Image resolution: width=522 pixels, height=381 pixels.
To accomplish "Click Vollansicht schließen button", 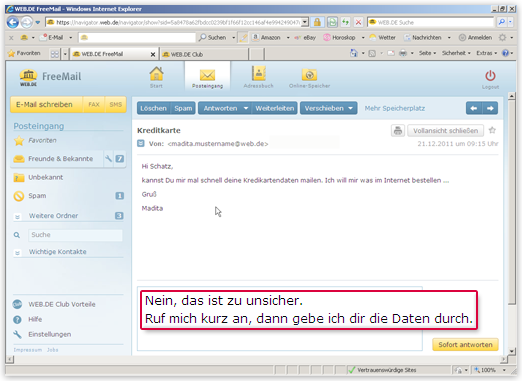I will [x=445, y=131].
